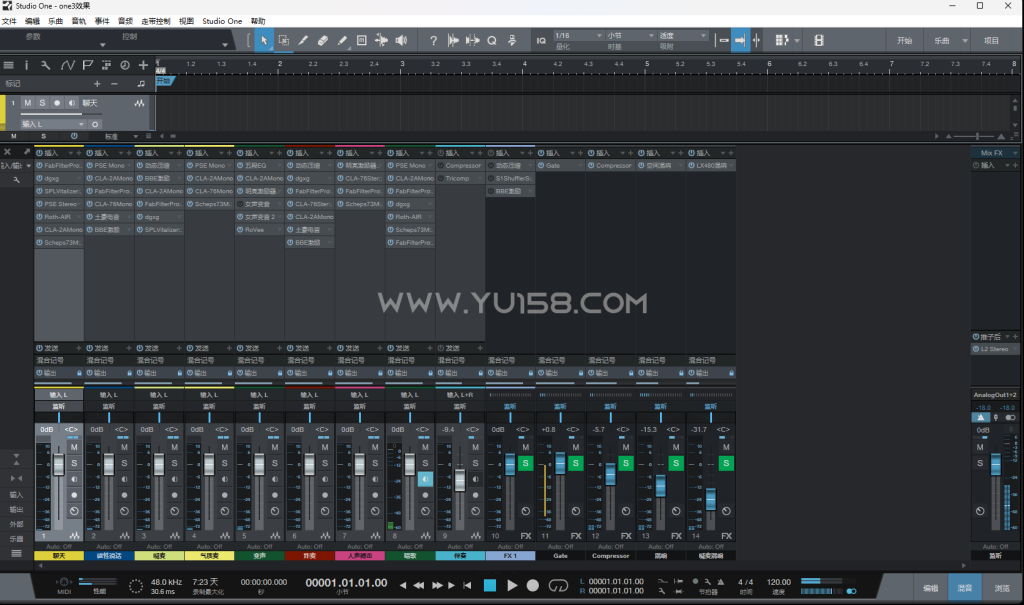Viewport: 1024px width, 605px height.
Task: Click the question mark help icon
Action: [433, 40]
